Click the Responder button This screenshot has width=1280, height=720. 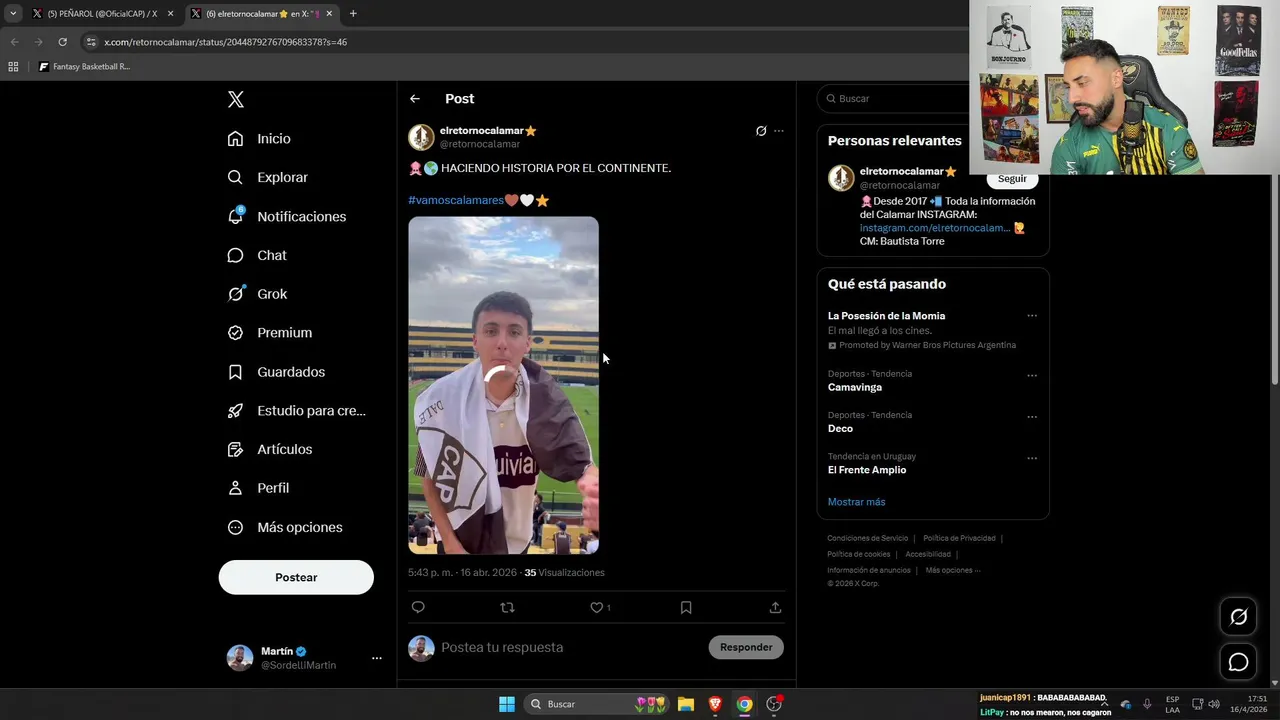point(746,647)
